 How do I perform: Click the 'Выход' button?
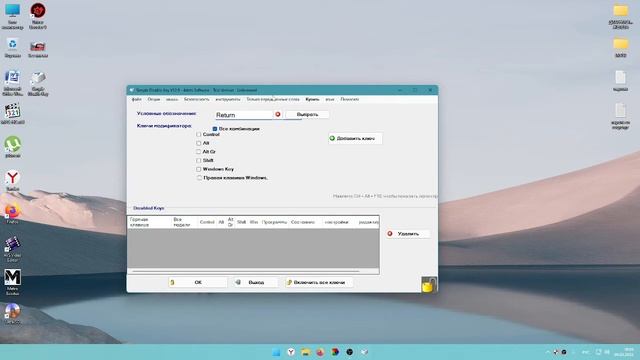[256, 282]
